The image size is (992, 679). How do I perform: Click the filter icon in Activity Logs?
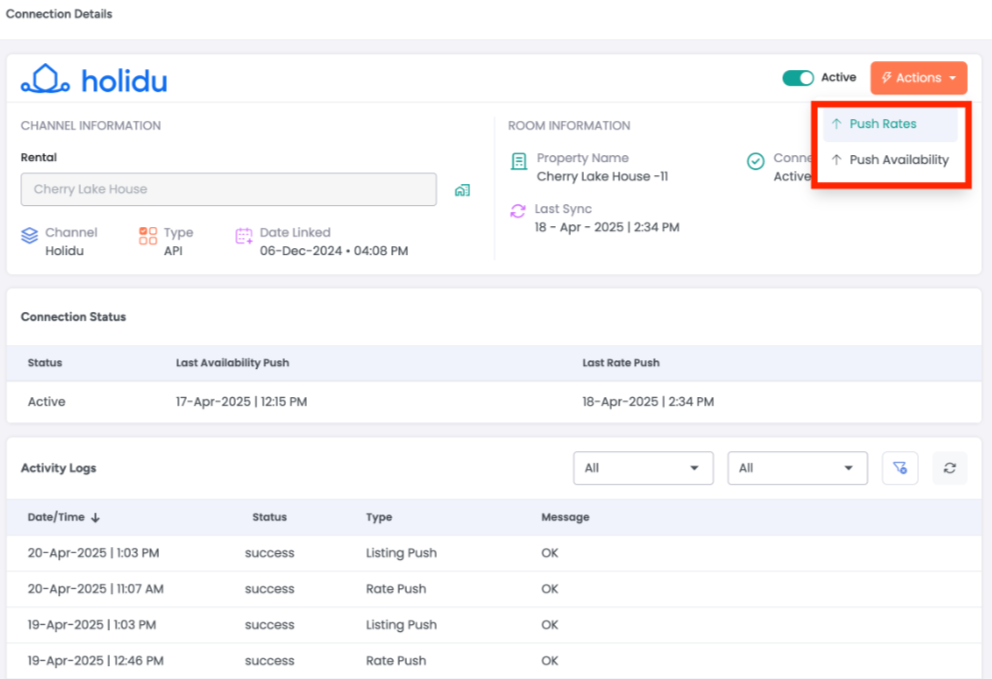[x=900, y=468]
